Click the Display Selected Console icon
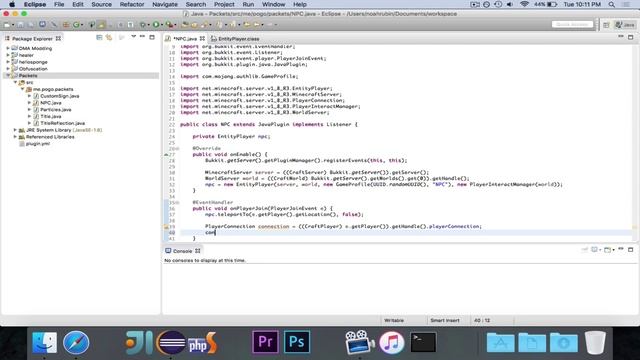The image size is (640, 360). (x=595, y=249)
